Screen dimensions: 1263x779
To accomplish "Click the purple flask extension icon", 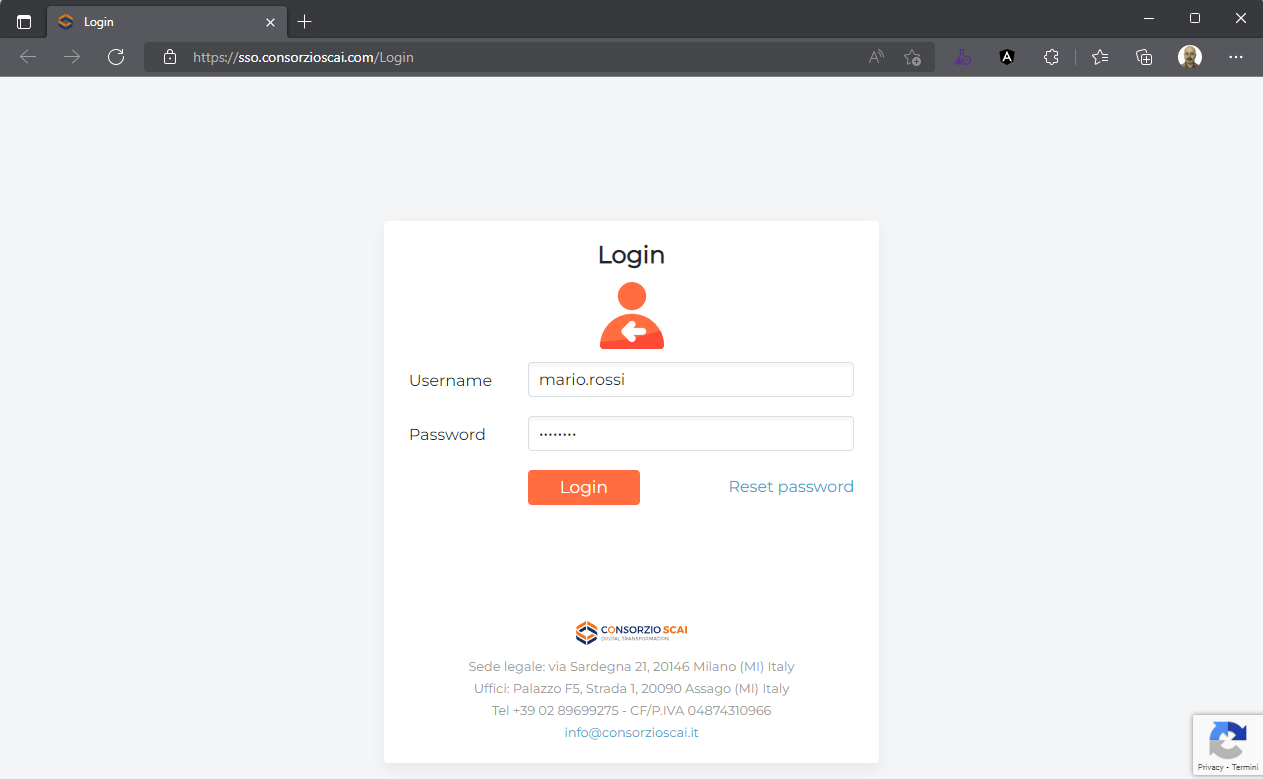I will click(962, 57).
